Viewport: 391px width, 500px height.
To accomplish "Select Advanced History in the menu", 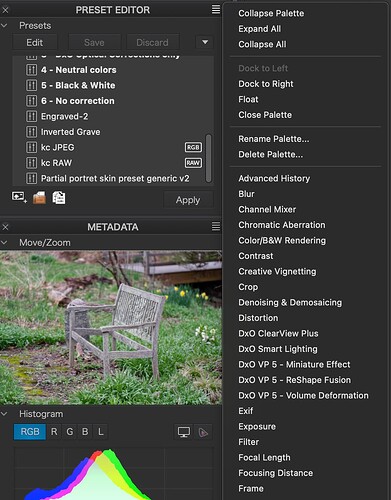I will point(274,178).
